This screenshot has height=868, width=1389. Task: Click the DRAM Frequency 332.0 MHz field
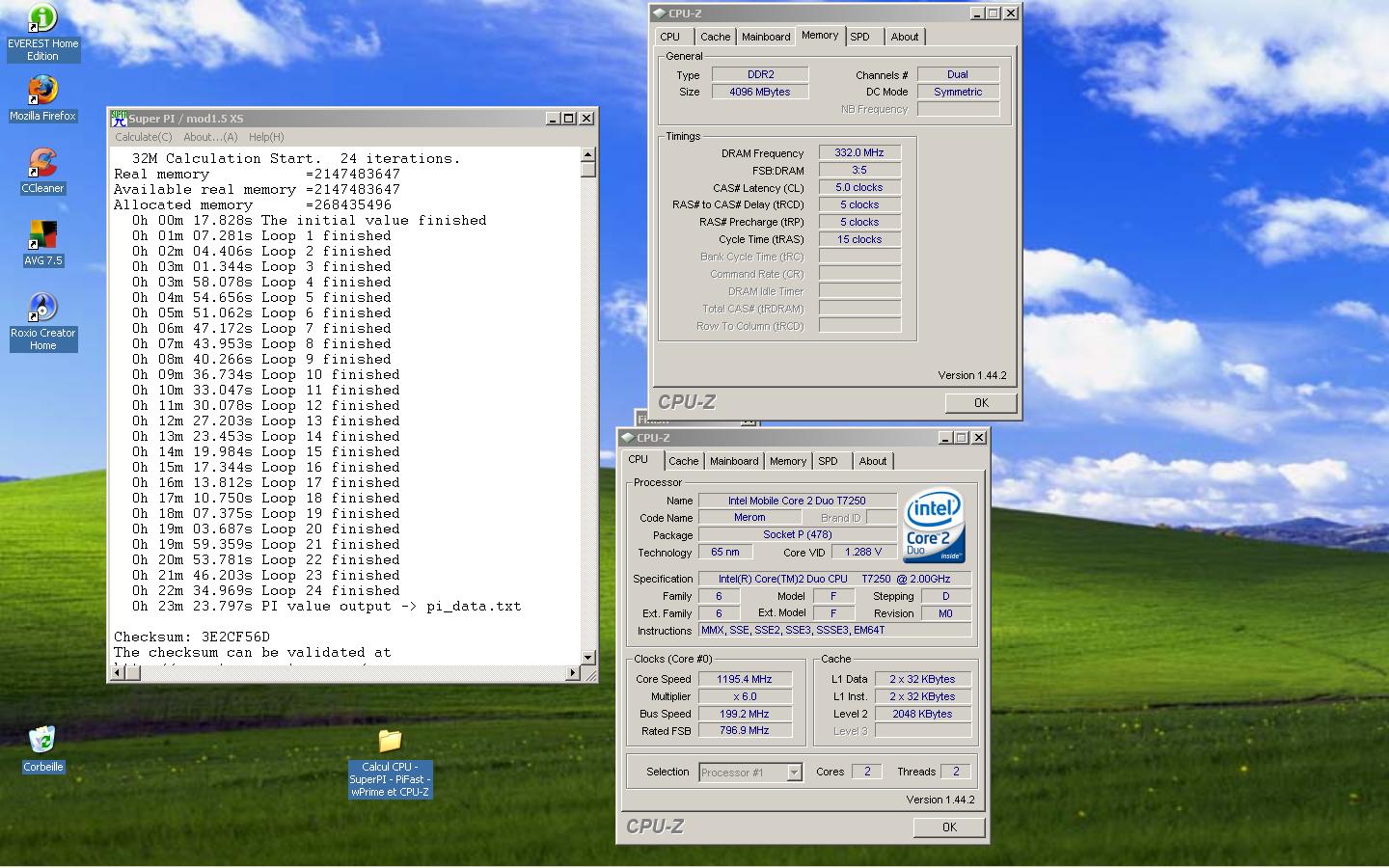click(x=859, y=152)
